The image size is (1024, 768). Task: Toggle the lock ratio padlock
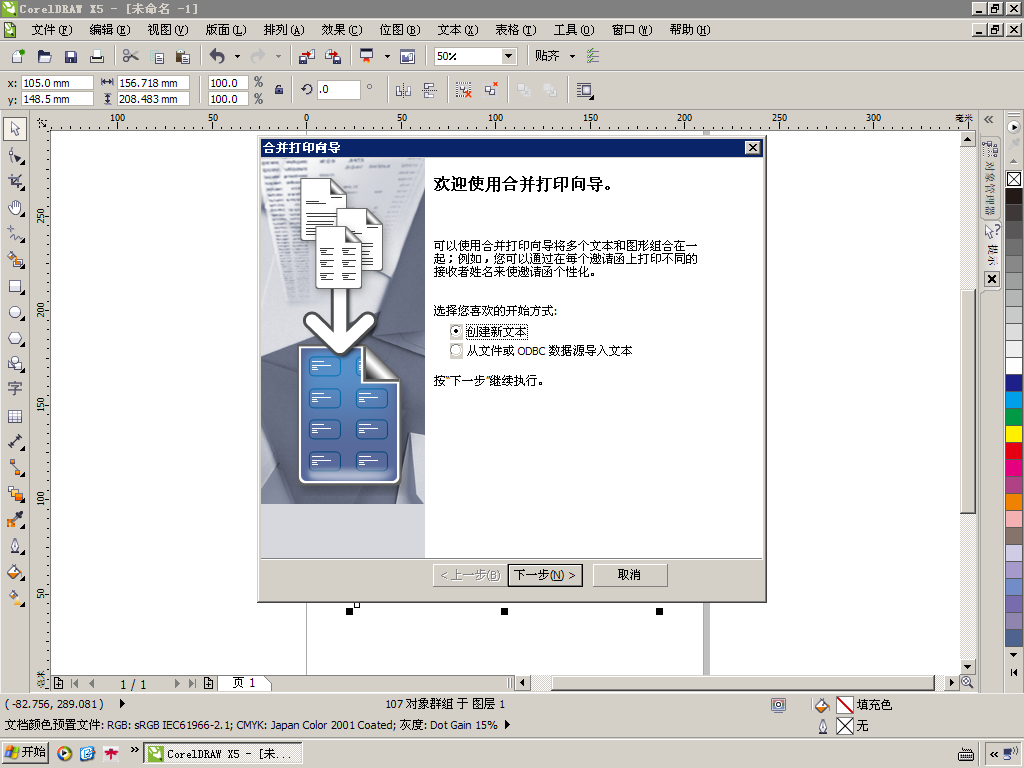coord(279,90)
